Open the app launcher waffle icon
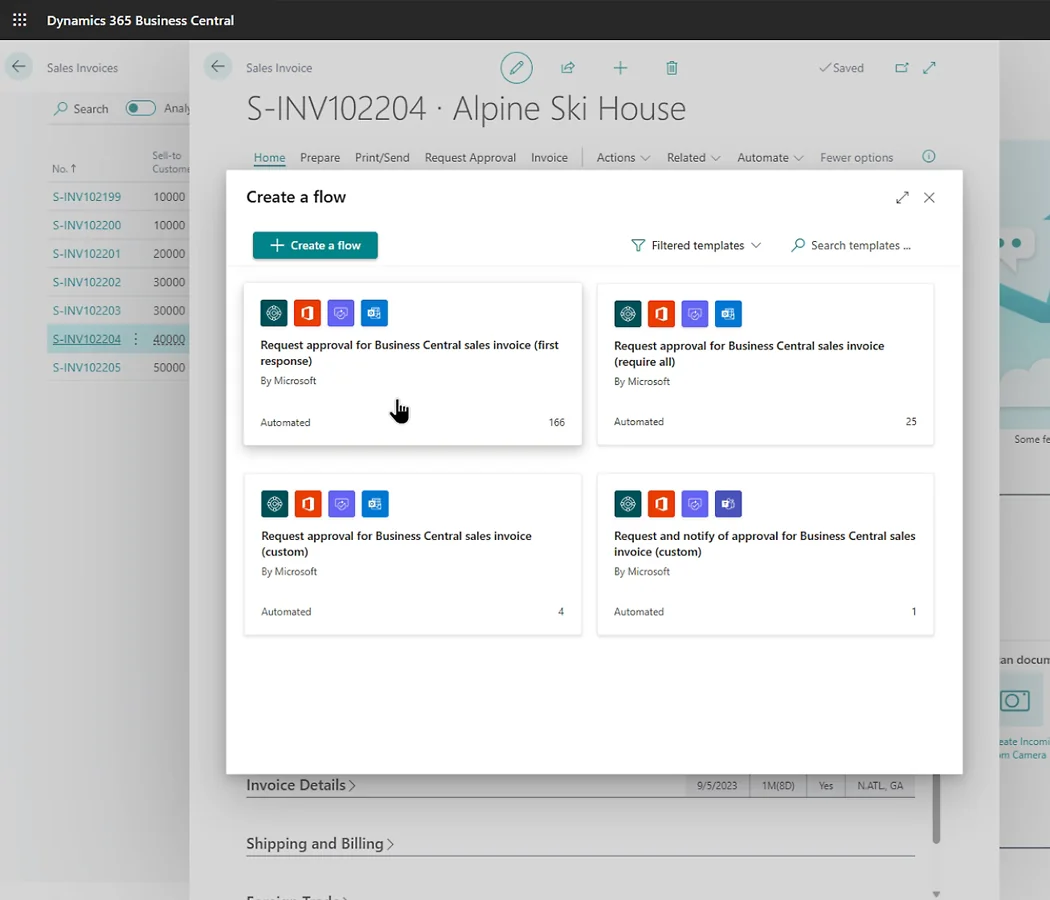 [19, 20]
